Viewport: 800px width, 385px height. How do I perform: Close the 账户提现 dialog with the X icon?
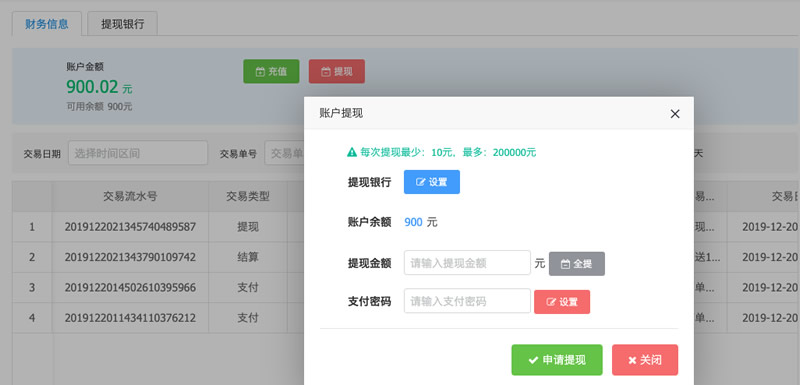tap(674, 114)
